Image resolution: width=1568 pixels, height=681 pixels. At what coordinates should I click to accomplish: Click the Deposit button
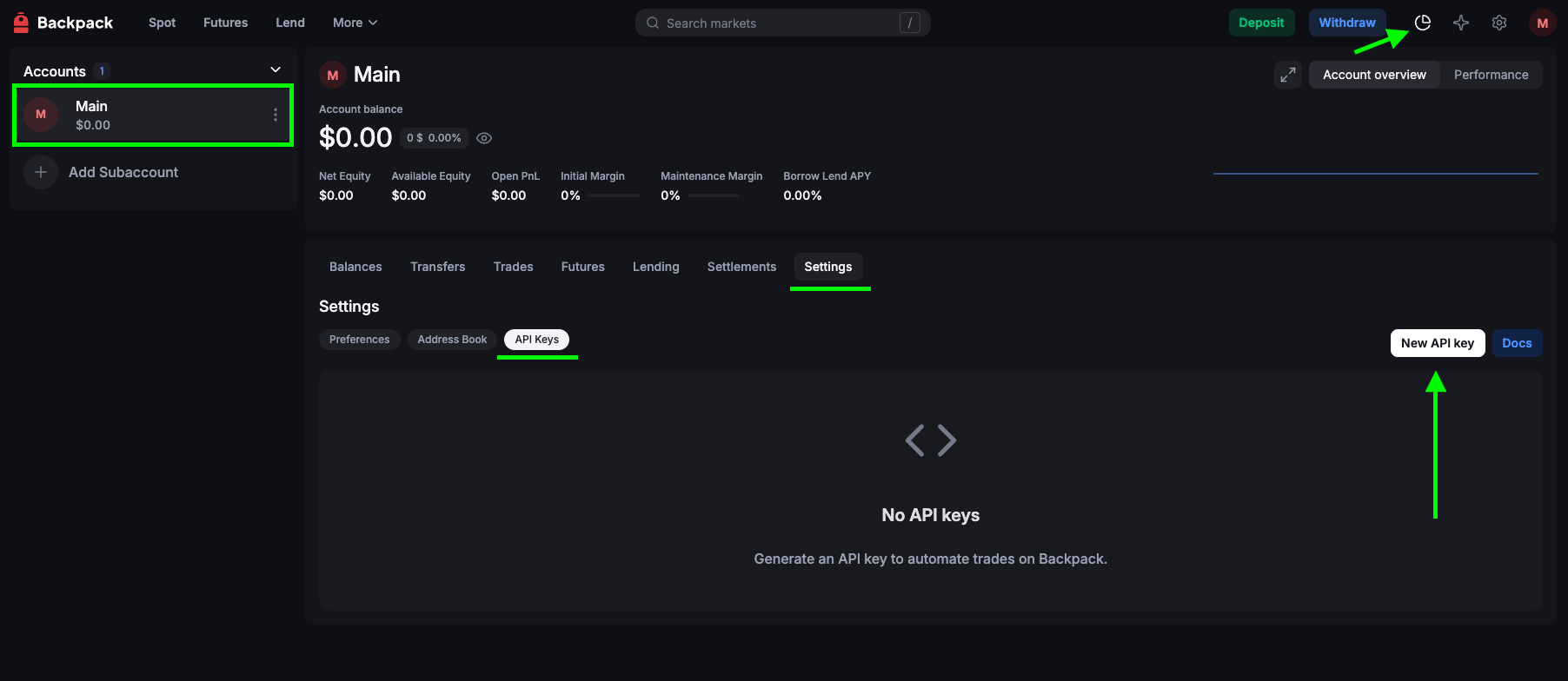[x=1261, y=23]
